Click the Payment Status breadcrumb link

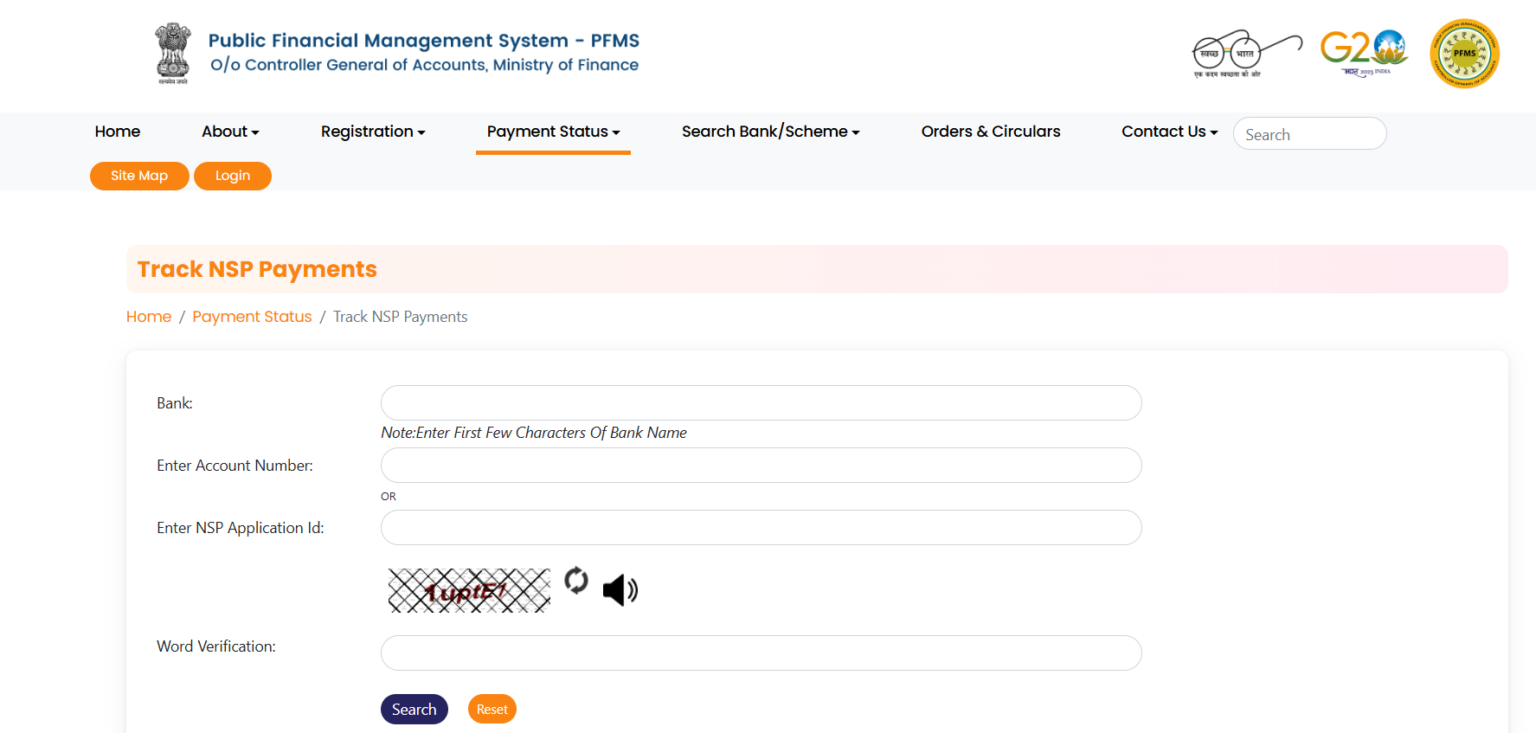252,317
